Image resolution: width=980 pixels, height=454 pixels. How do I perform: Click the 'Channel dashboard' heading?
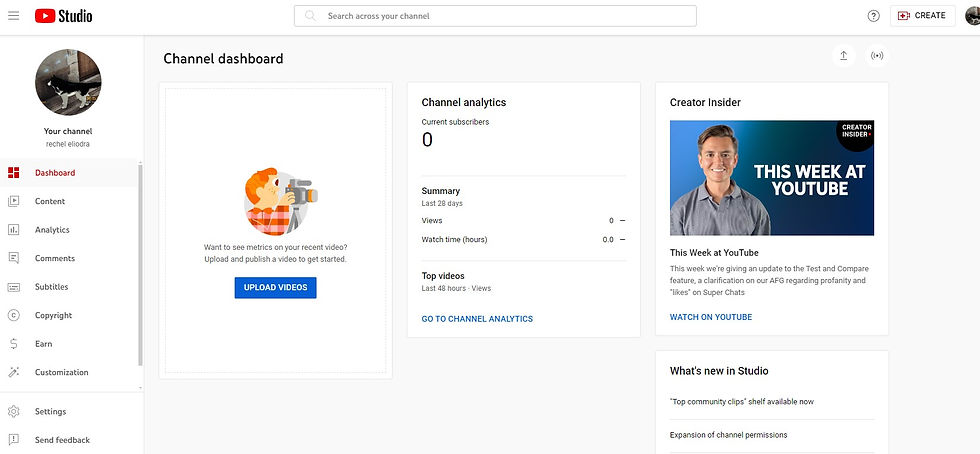[223, 59]
